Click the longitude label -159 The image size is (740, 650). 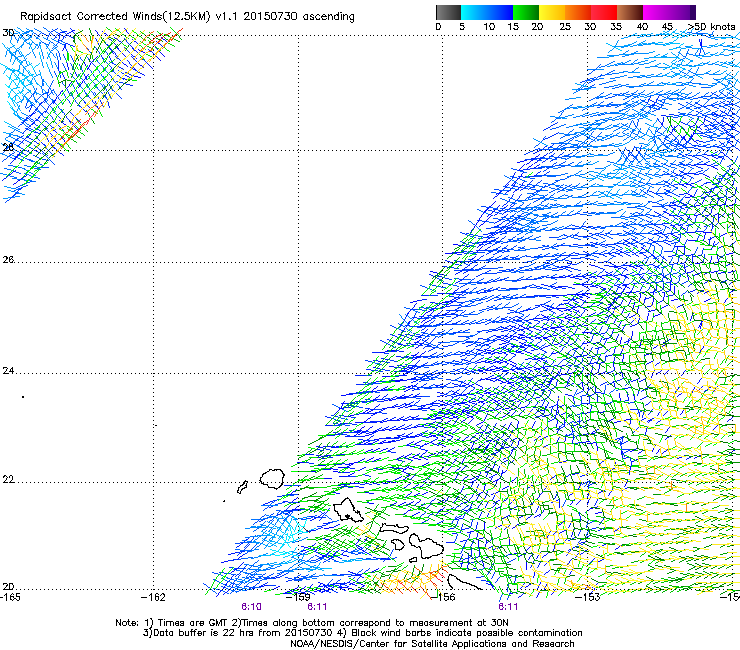pyautogui.click(x=298, y=597)
